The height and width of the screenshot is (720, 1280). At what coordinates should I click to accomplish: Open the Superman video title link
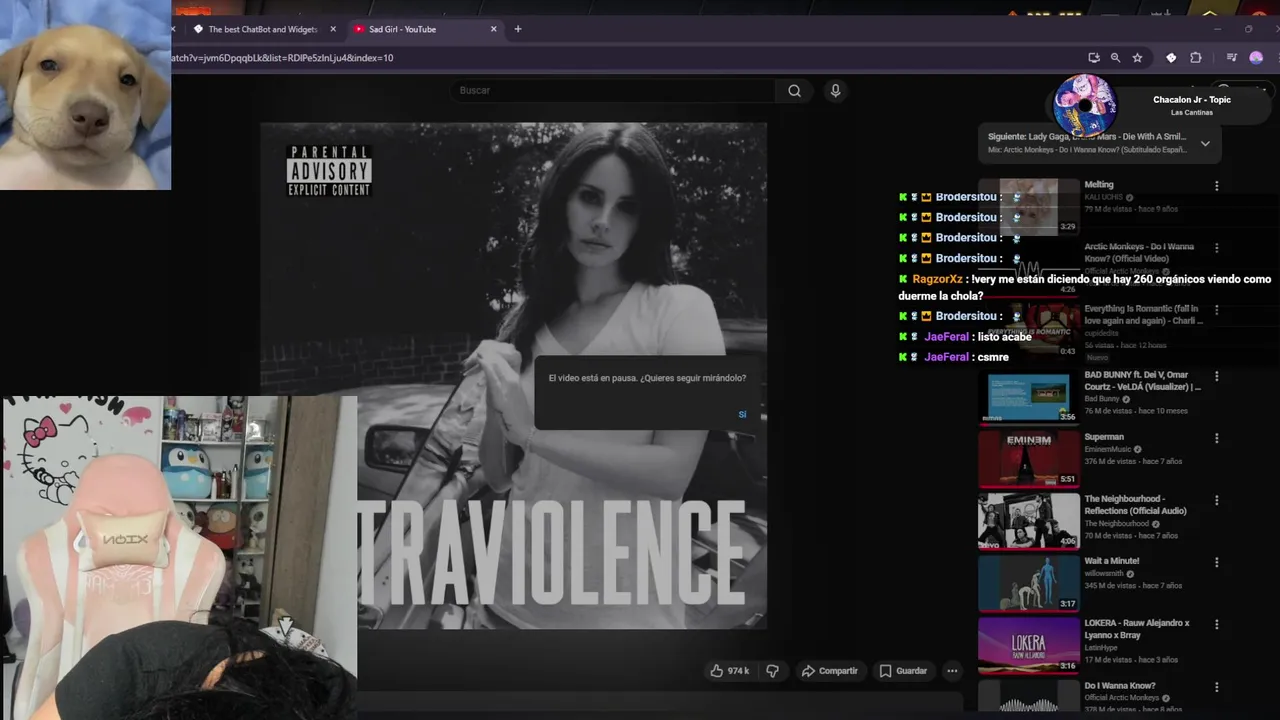click(x=1104, y=437)
